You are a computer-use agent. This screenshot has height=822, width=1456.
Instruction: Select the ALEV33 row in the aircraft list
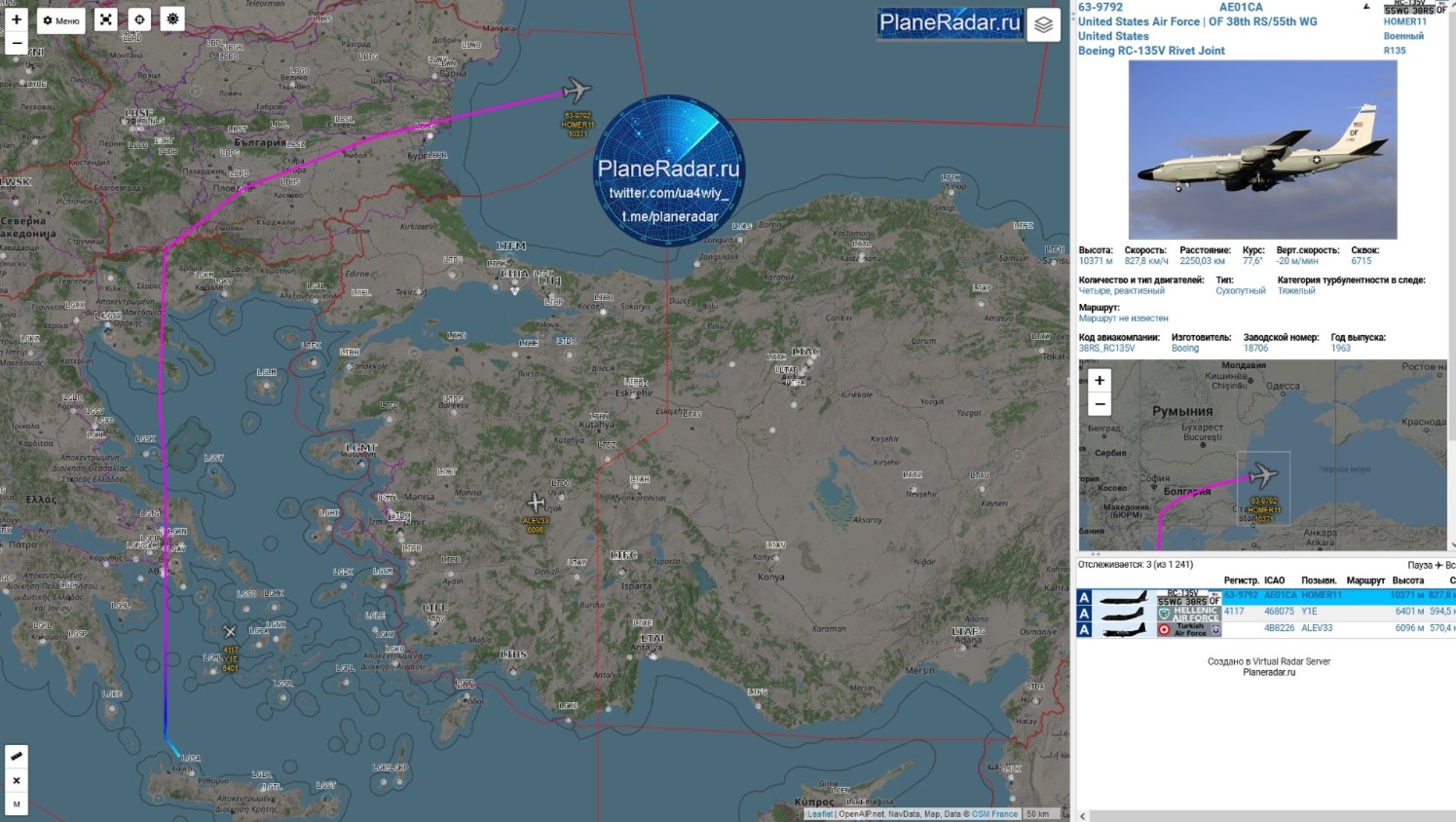coord(1265,629)
